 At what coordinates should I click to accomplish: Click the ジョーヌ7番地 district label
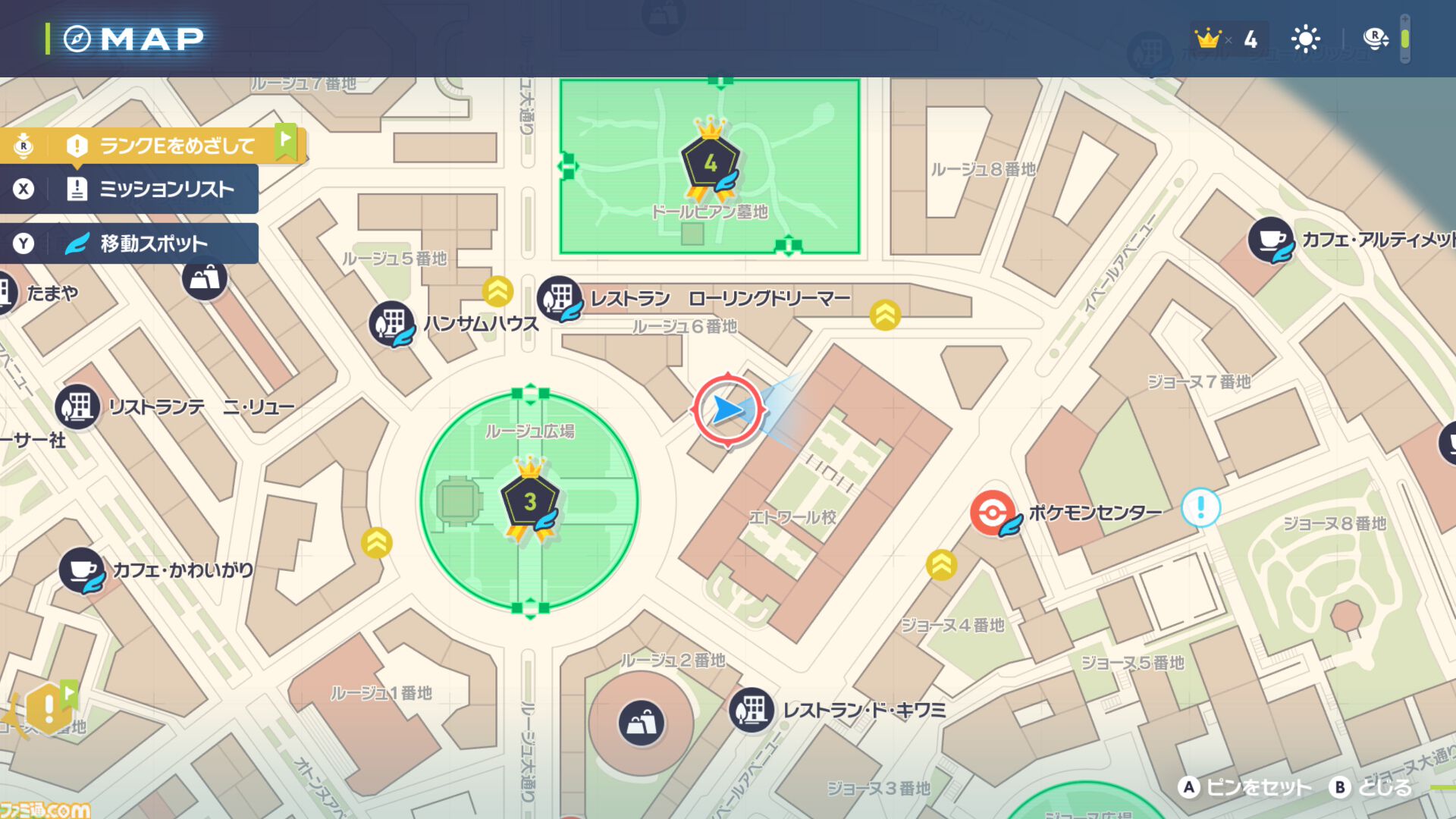click(1199, 382)
